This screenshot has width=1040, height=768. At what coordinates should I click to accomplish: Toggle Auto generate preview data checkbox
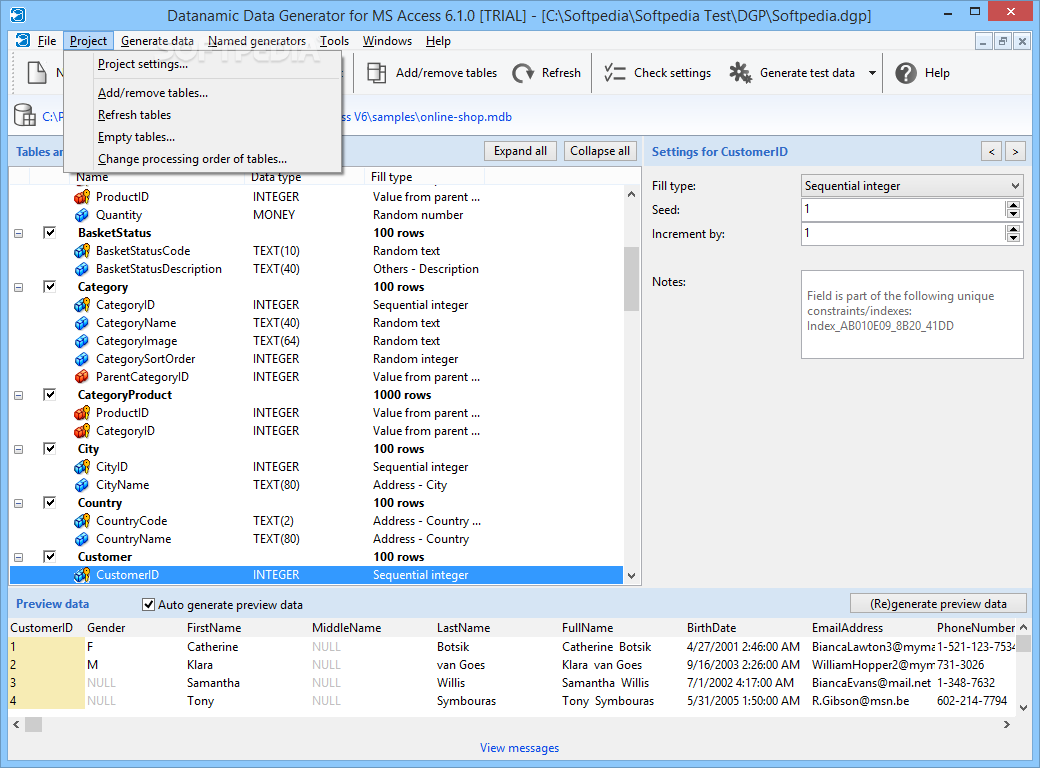(x=149, y=604)
